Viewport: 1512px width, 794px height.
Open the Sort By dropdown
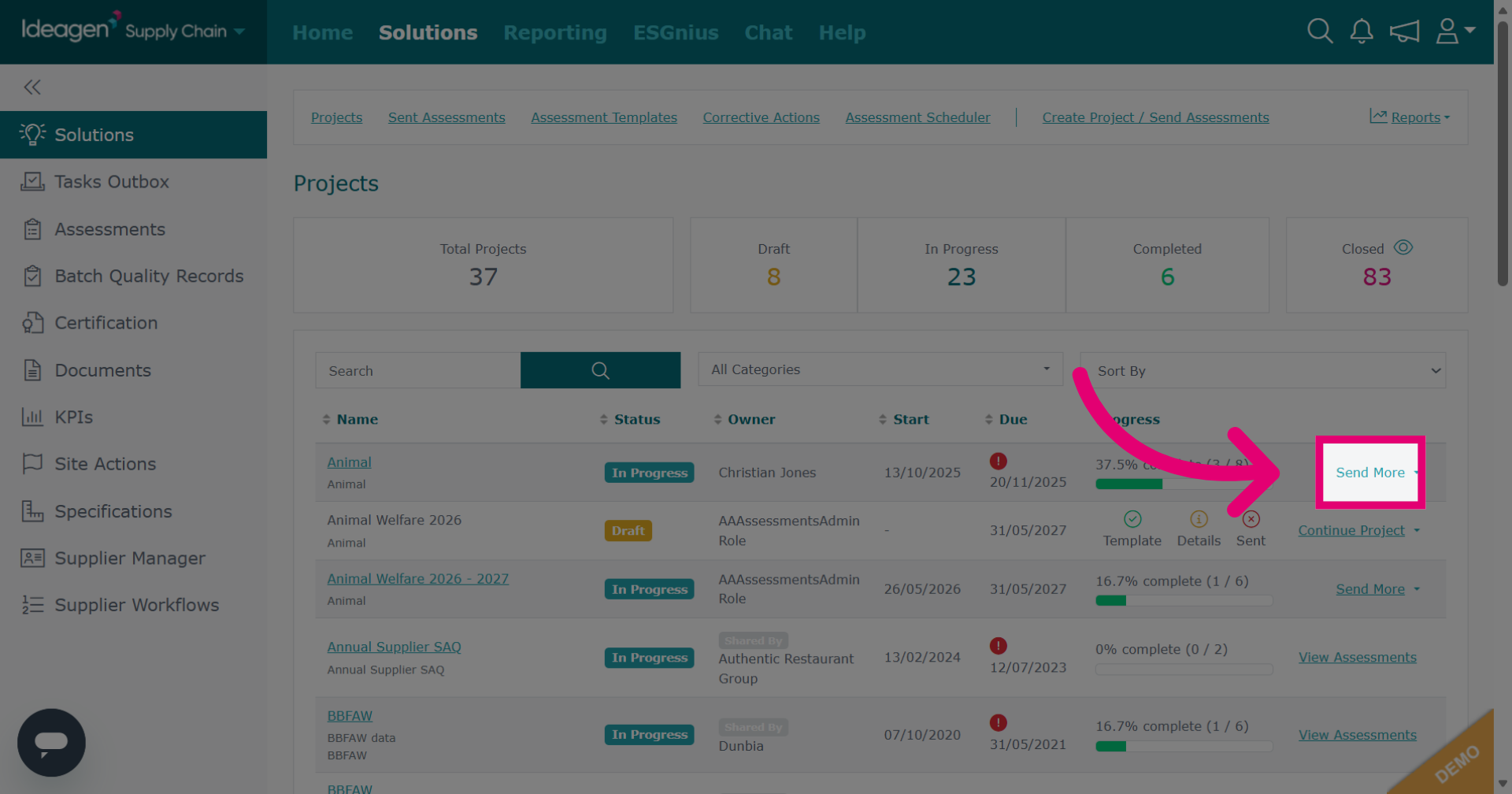1262,370
